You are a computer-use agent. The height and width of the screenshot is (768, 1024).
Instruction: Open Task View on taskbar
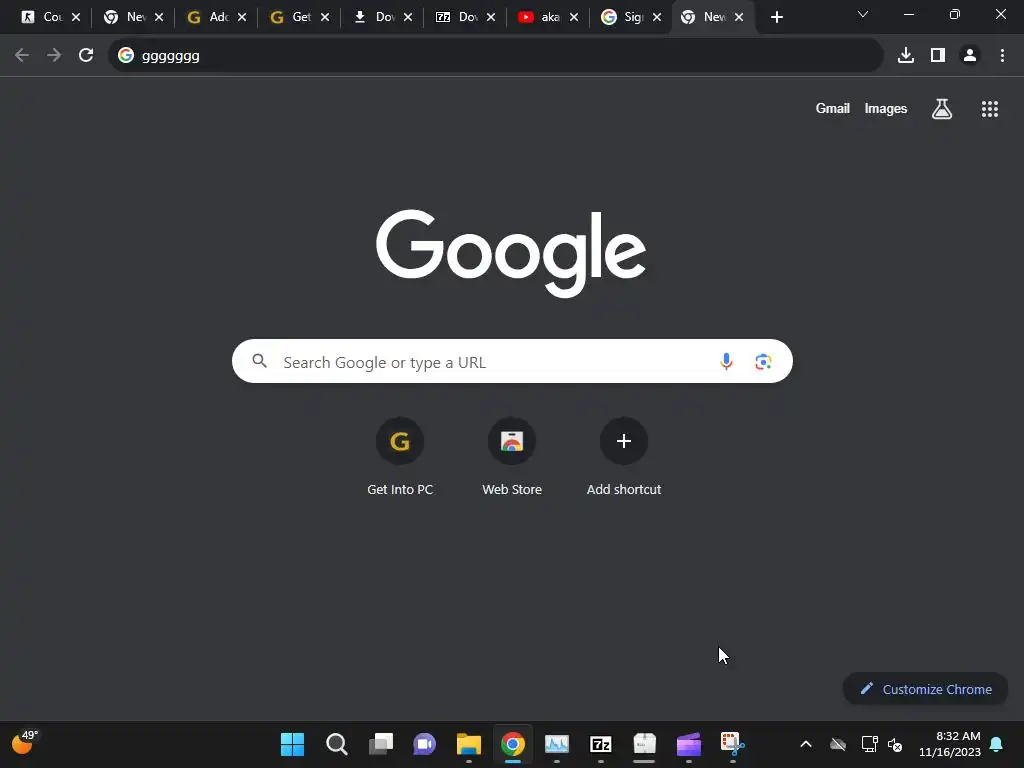click(381, 744)
